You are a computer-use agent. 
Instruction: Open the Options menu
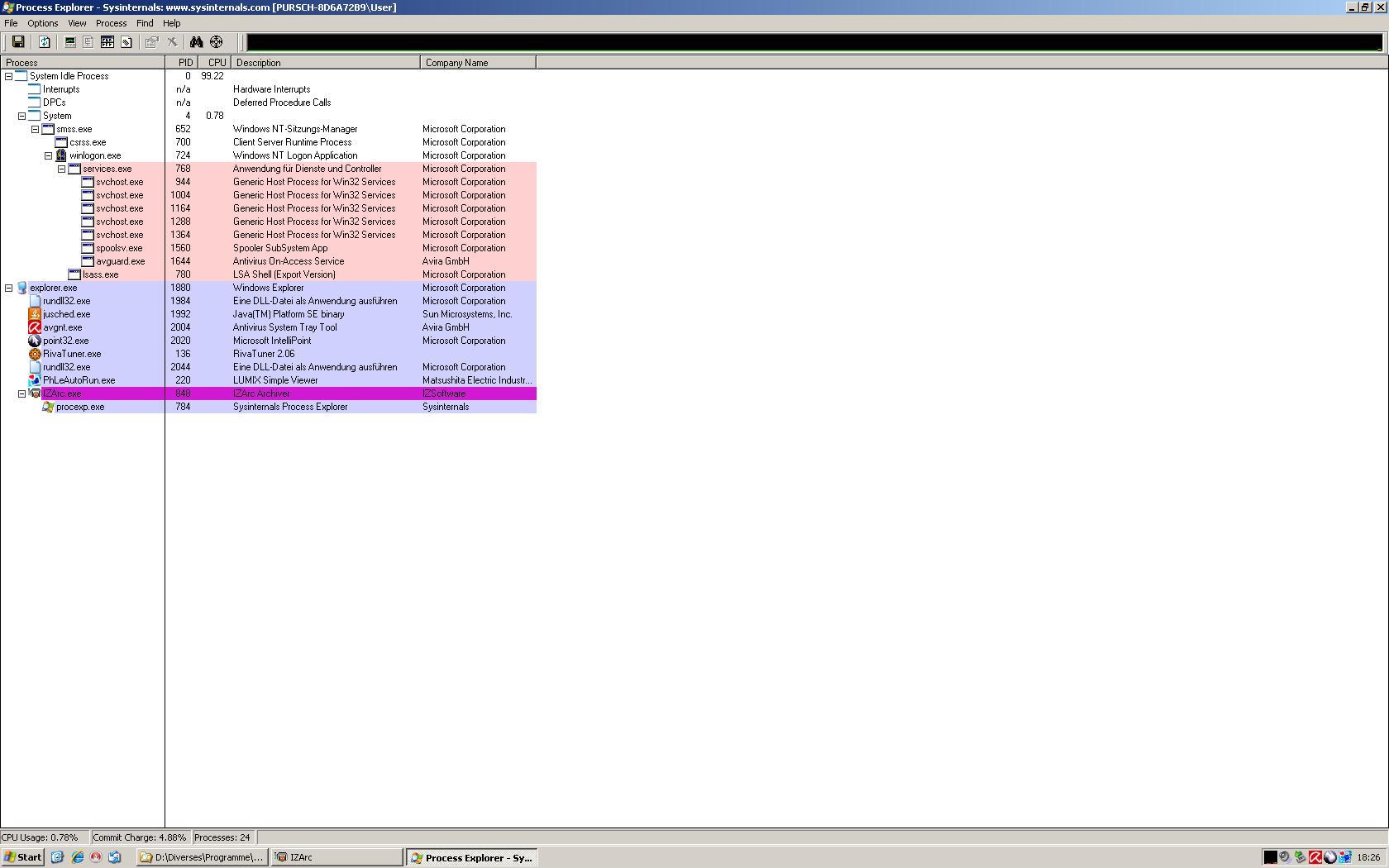tap(43, 23)
